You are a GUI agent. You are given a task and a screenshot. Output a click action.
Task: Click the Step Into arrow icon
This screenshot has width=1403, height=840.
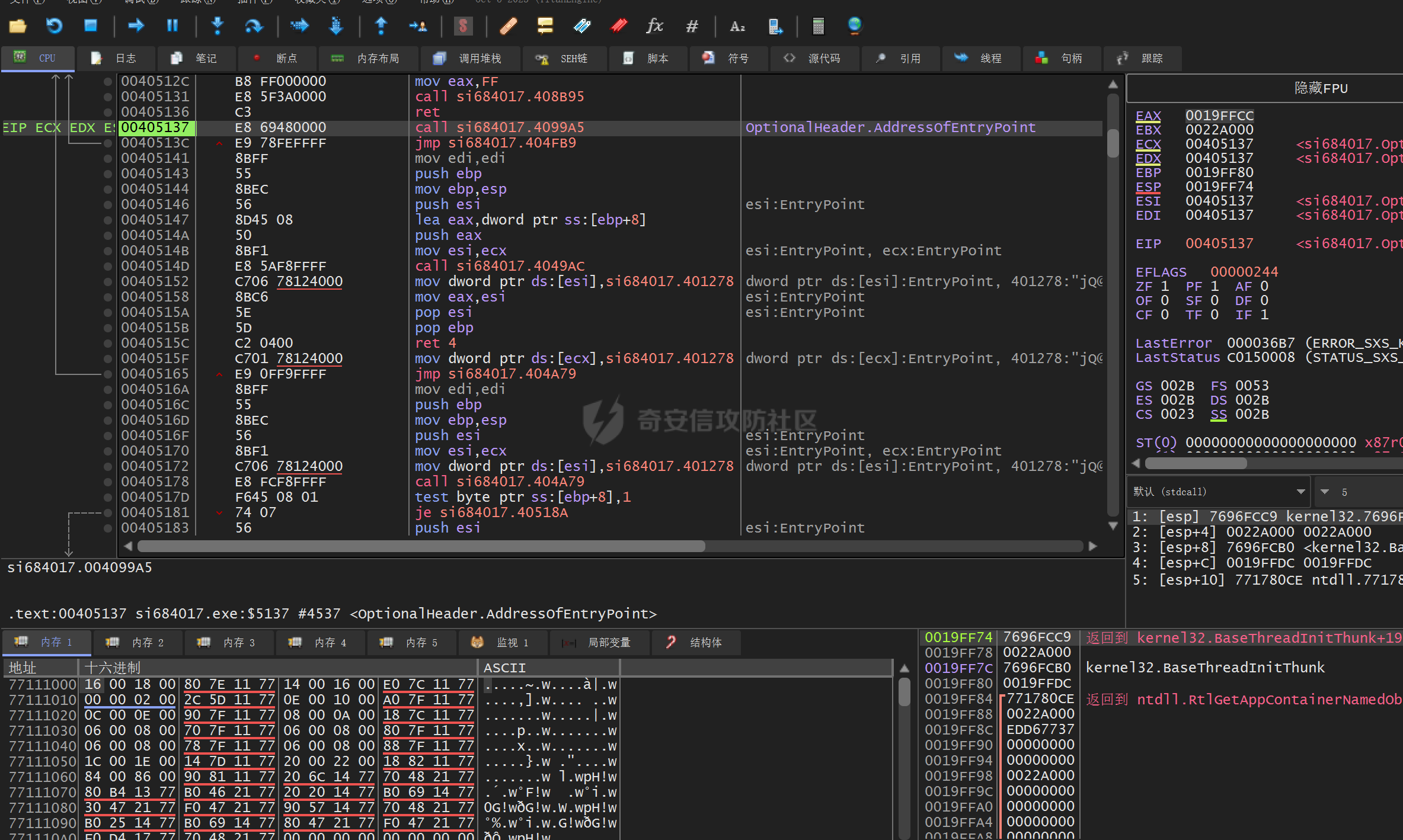coord(218,26)
